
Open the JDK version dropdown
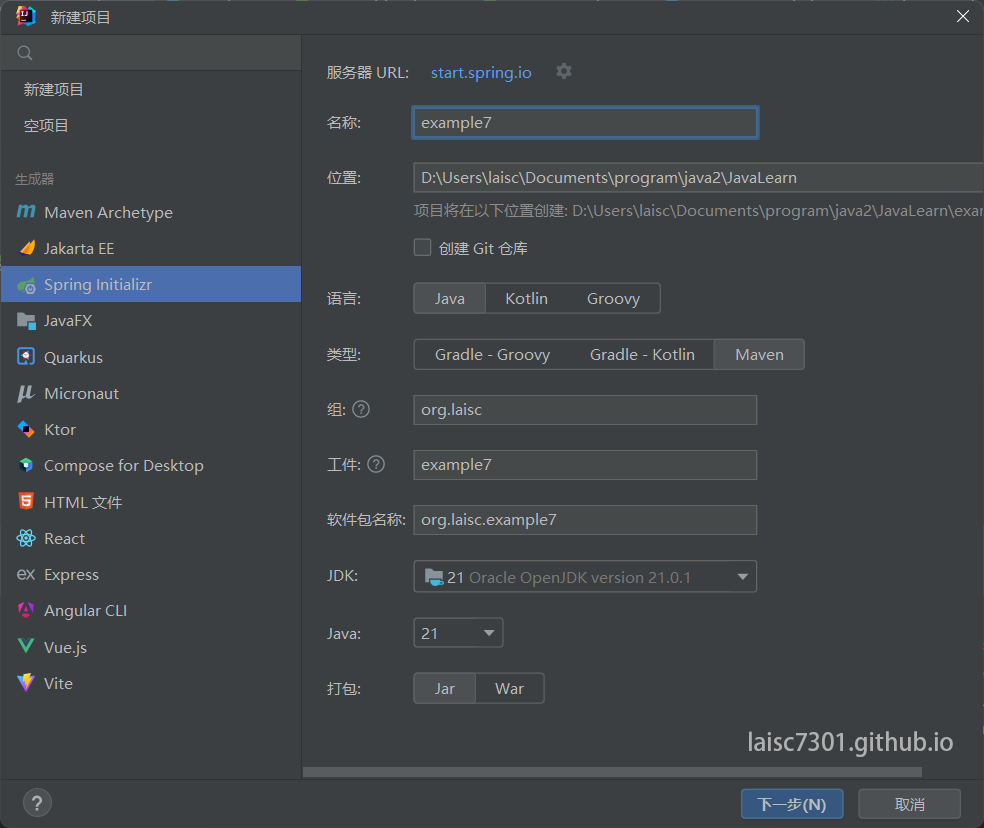click(x=741, y=577)
